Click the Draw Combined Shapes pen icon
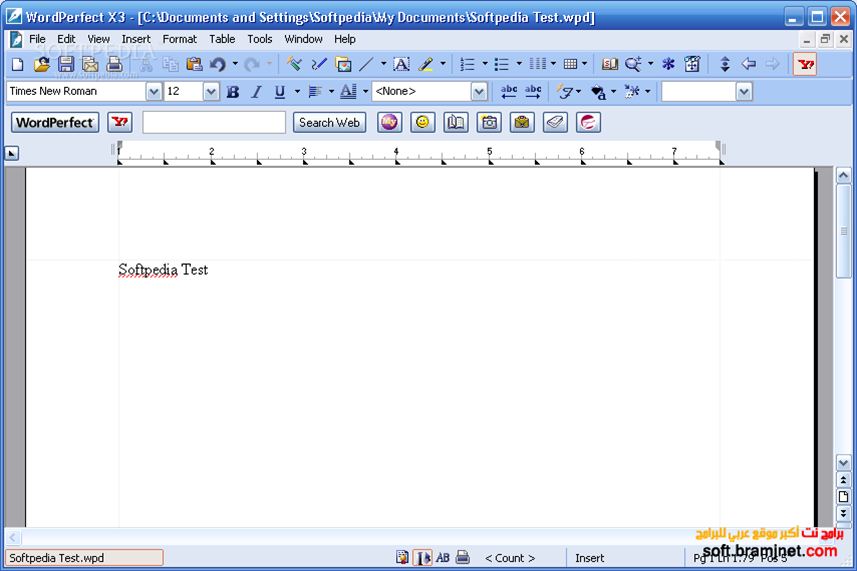 pos(319,64)
